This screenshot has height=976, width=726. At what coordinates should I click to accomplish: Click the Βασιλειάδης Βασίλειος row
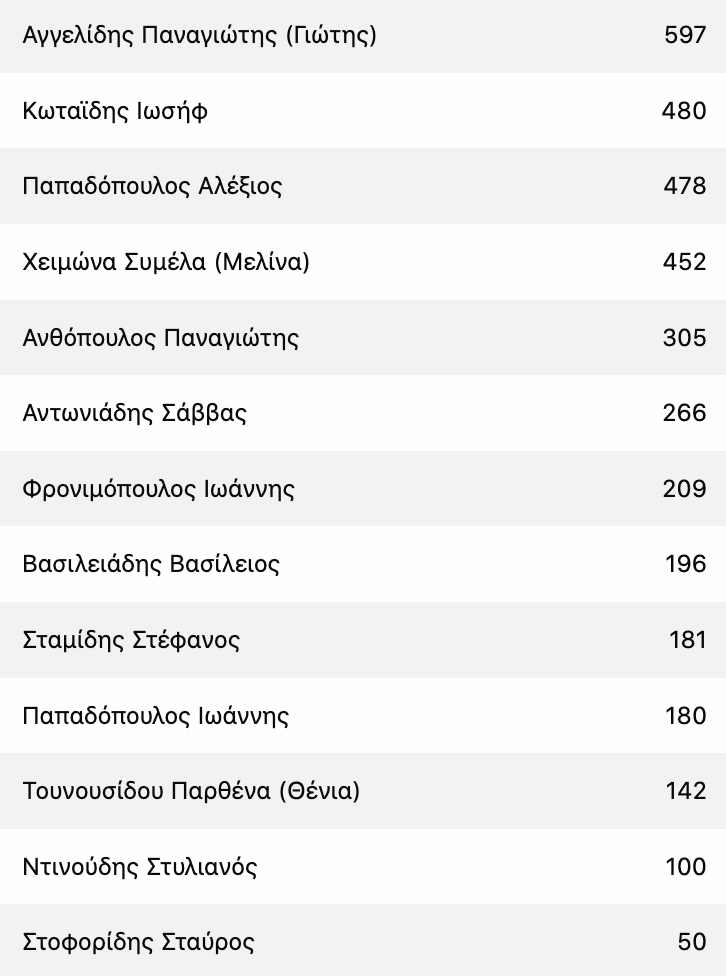click(x=363, y=564)
